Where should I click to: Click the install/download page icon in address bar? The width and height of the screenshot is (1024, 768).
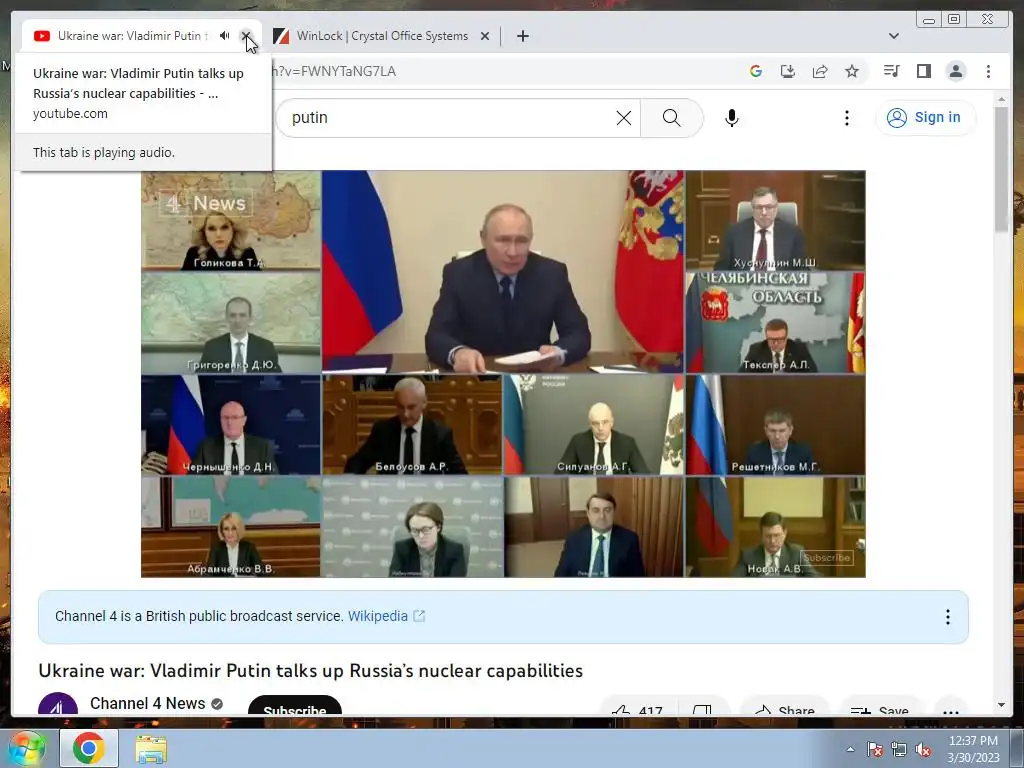tap(788, 71)
